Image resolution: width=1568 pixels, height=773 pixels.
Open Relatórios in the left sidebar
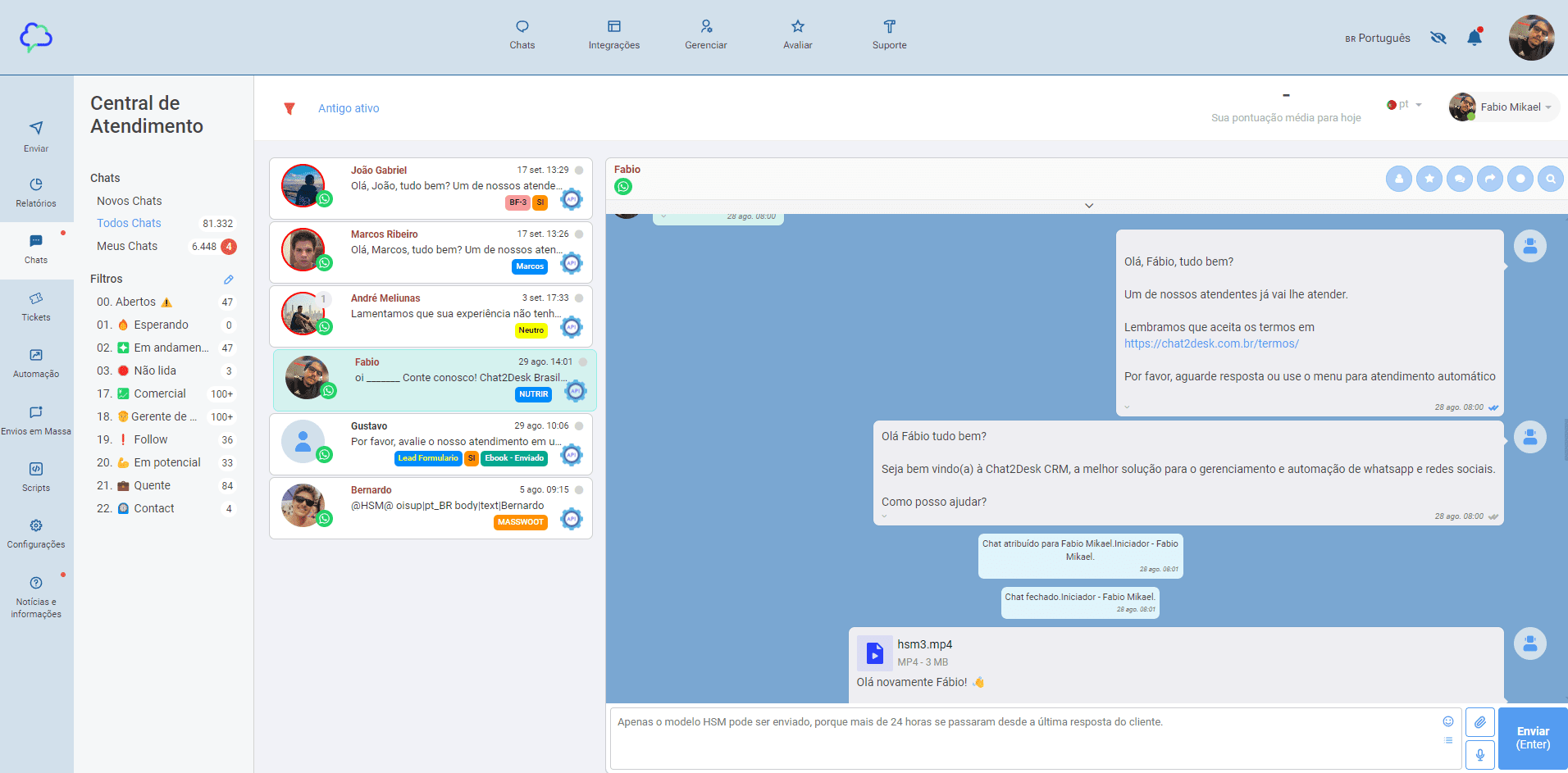[x=36, y=192]
